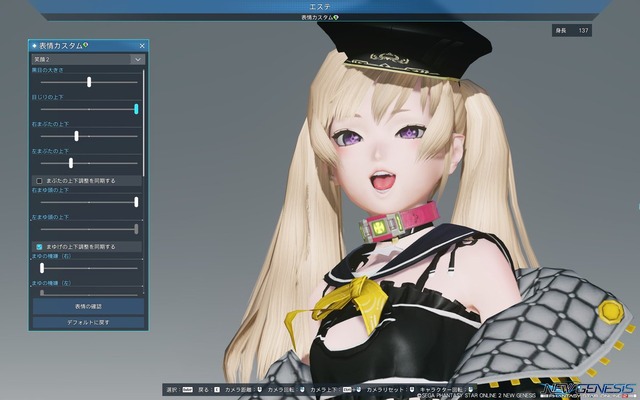Click the 目じりの上下 label
Screen dimensions: 640x400
(48, 98)
